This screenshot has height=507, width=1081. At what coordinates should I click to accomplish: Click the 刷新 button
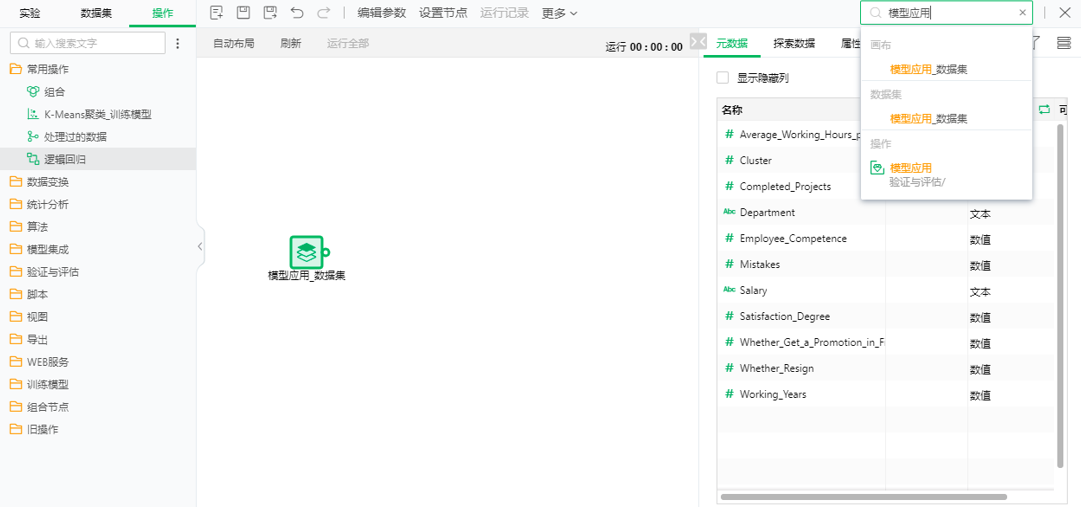pyautogui.click(x=291, y=43)
